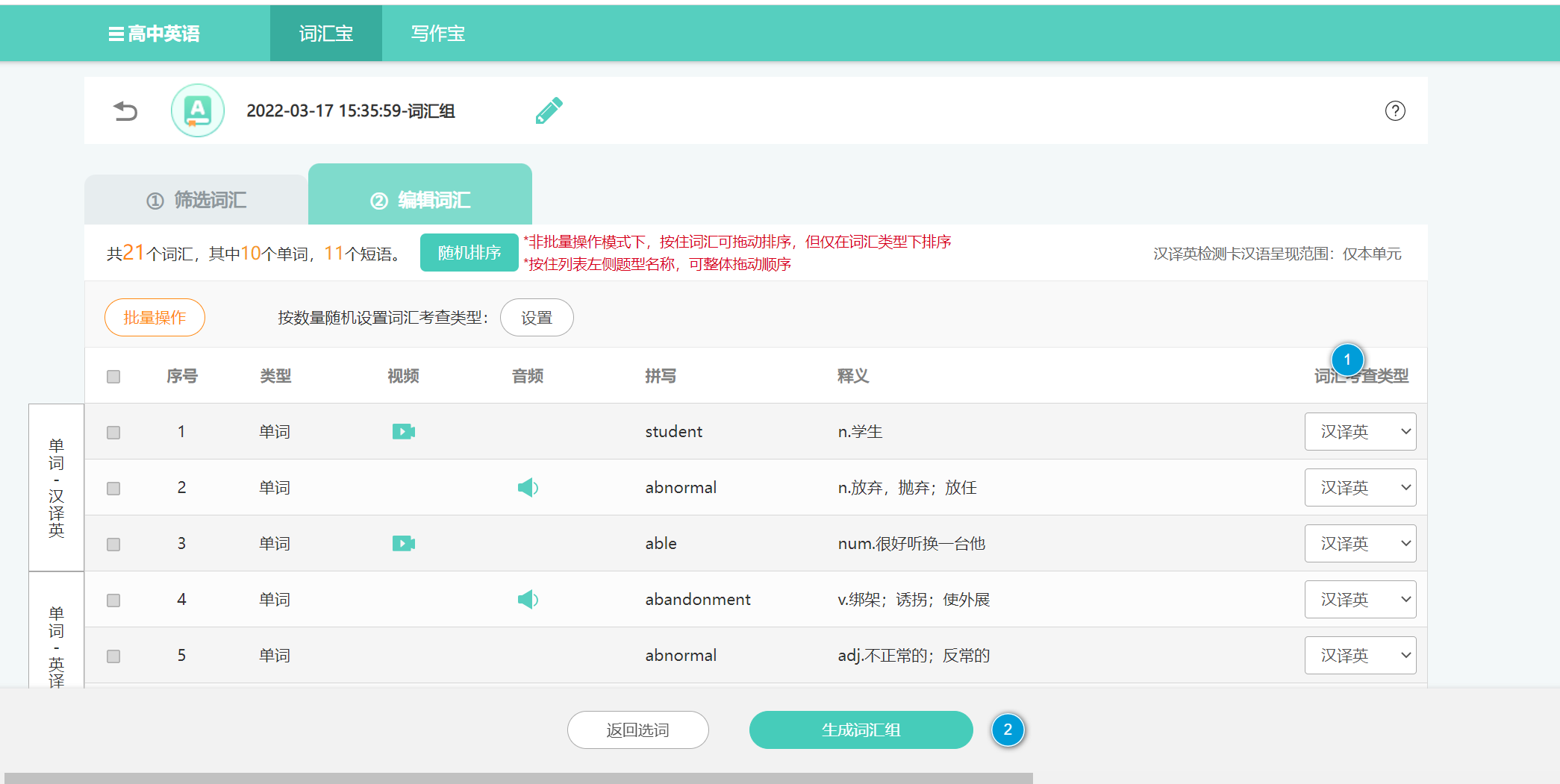Click the 释义 column header
Screen dimensions: 1560x784
click(853, 376)
